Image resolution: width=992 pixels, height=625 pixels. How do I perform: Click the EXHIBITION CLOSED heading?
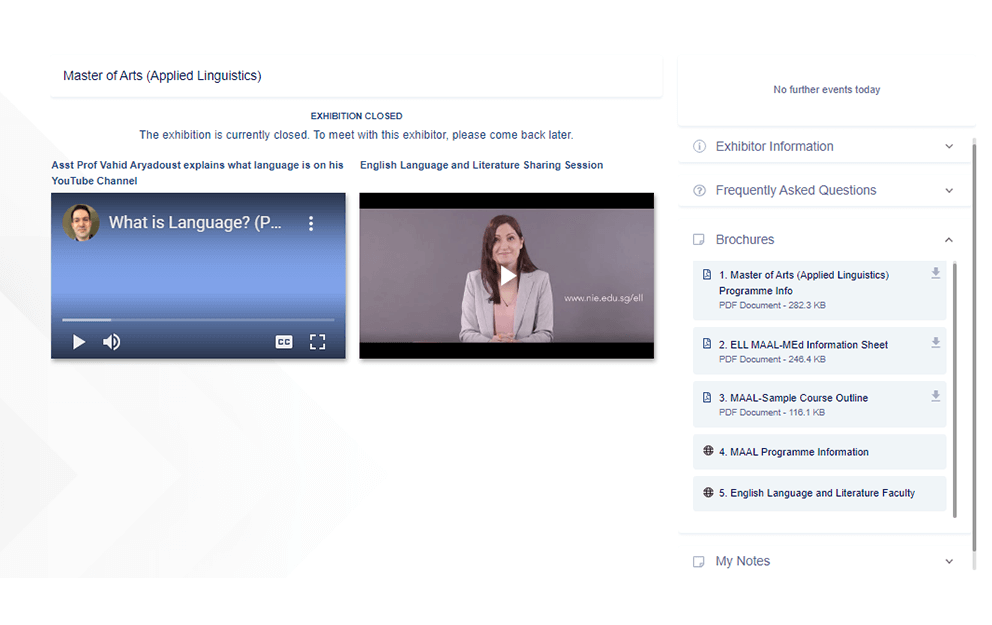[x=356, y=116]
